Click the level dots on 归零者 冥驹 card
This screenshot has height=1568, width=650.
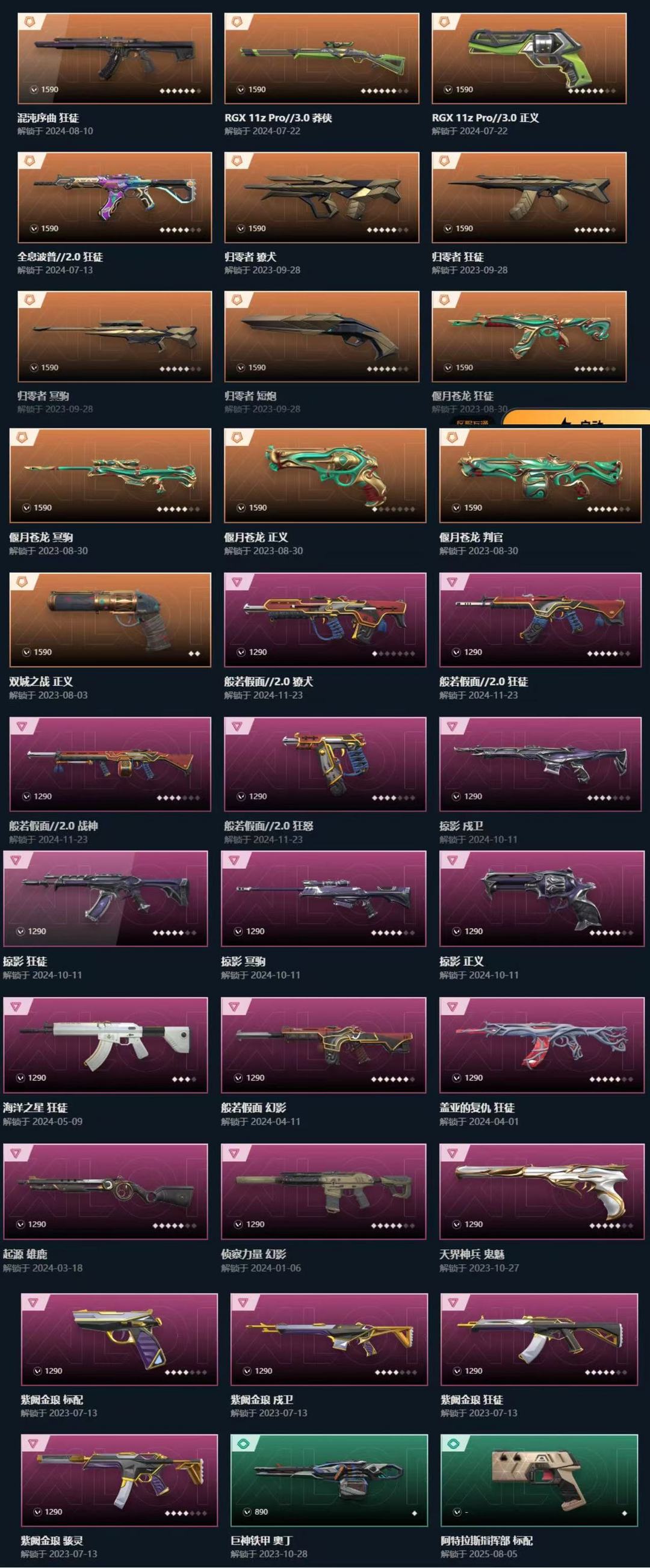180,369
